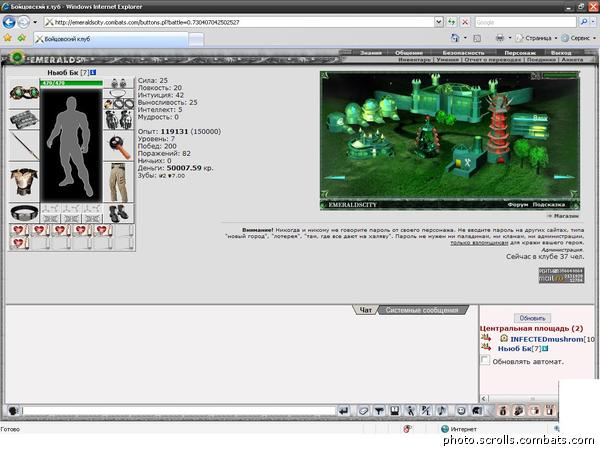Click the chat filter funnel icon
This screenshot has width=600, height=450.
379,411
